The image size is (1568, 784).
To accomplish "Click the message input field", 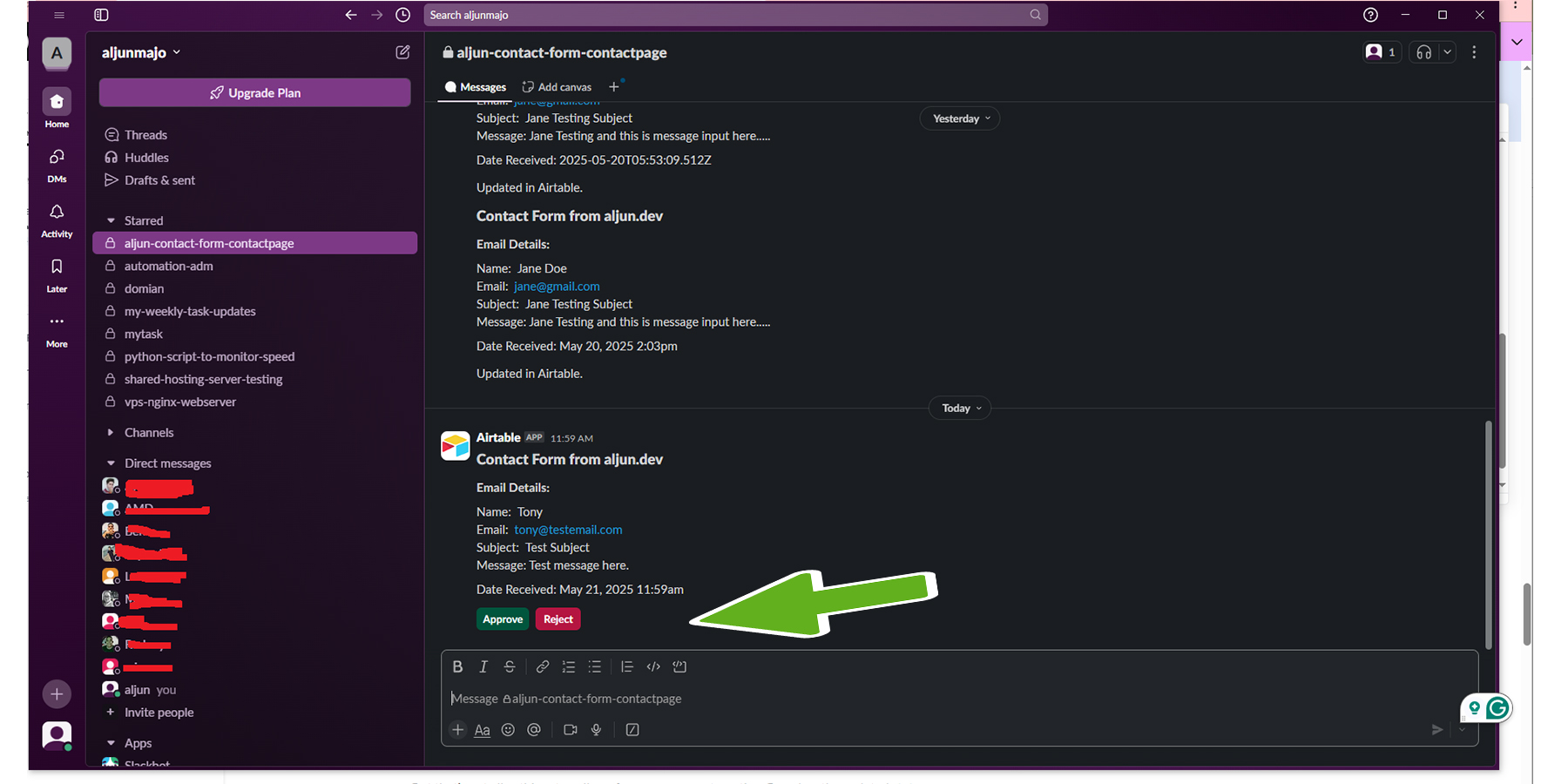I will click(x=871, y=699).
